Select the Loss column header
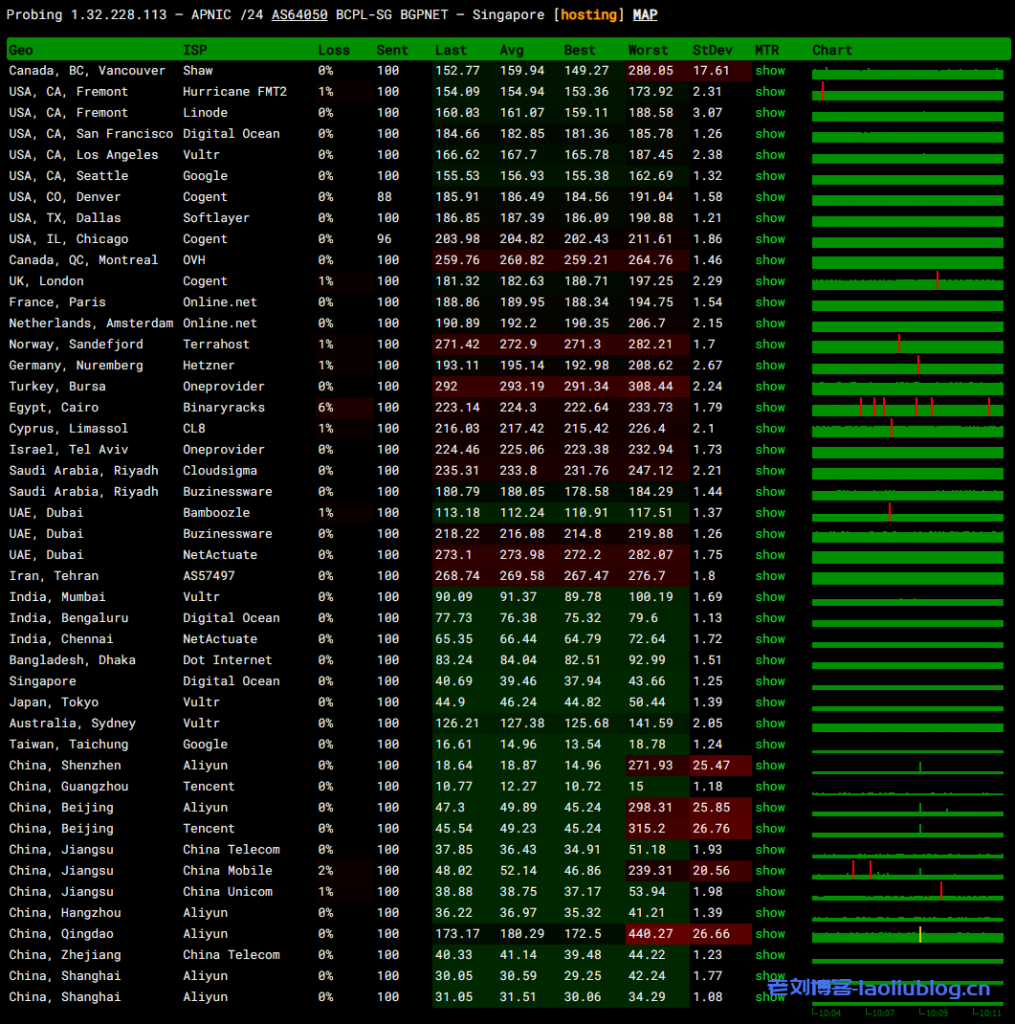 334,50
